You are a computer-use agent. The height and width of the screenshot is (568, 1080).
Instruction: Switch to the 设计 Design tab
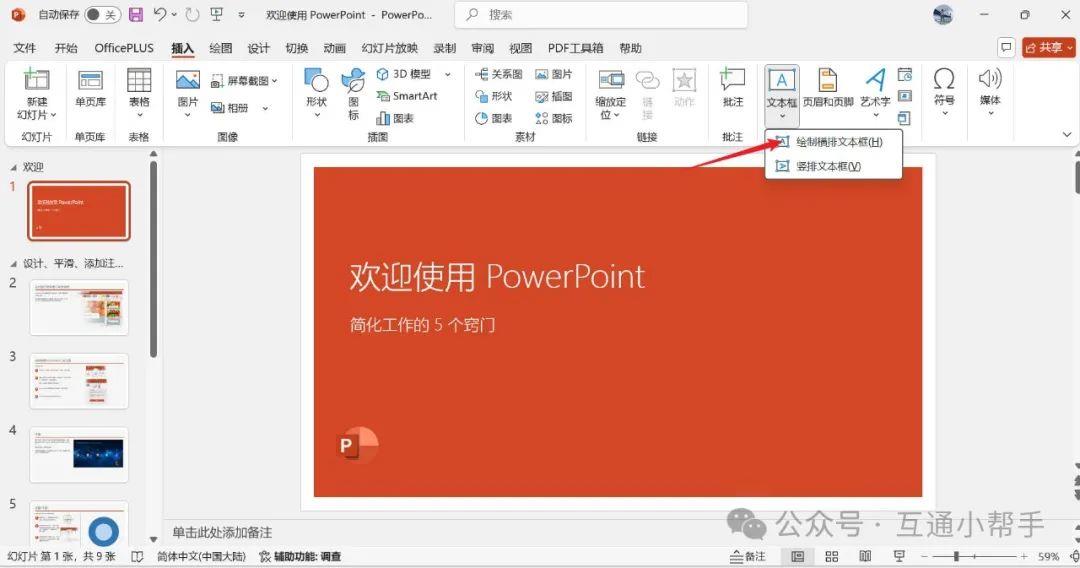pyautogui.click(x=258, y=48)
